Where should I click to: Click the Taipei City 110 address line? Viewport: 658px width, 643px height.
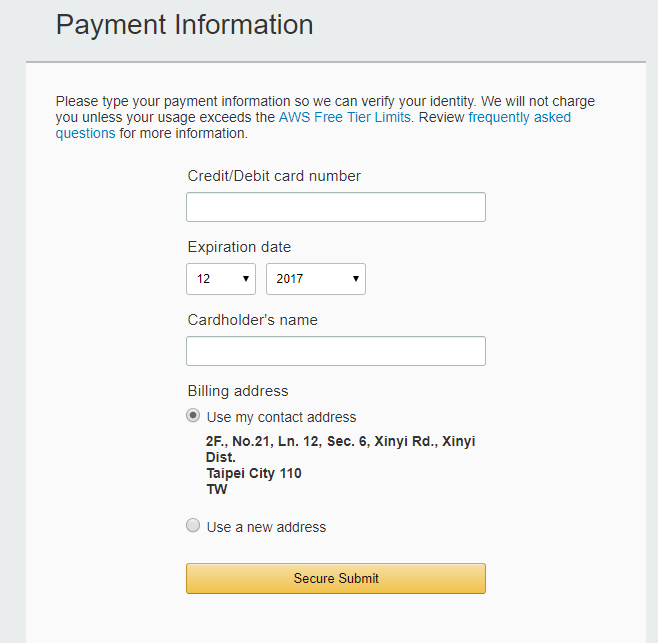tap(254, 473)
